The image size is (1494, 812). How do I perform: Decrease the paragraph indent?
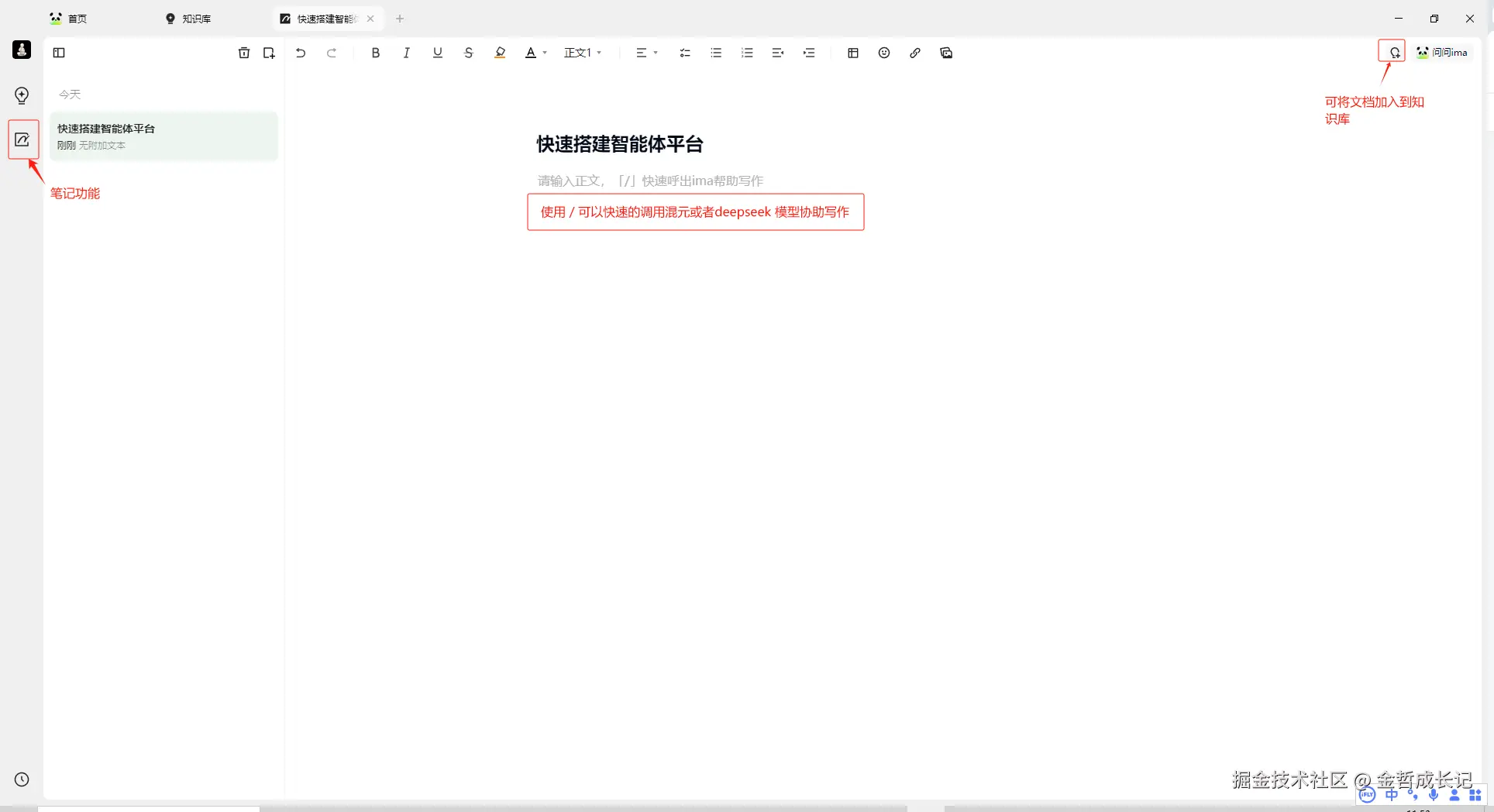pos(778,53)
